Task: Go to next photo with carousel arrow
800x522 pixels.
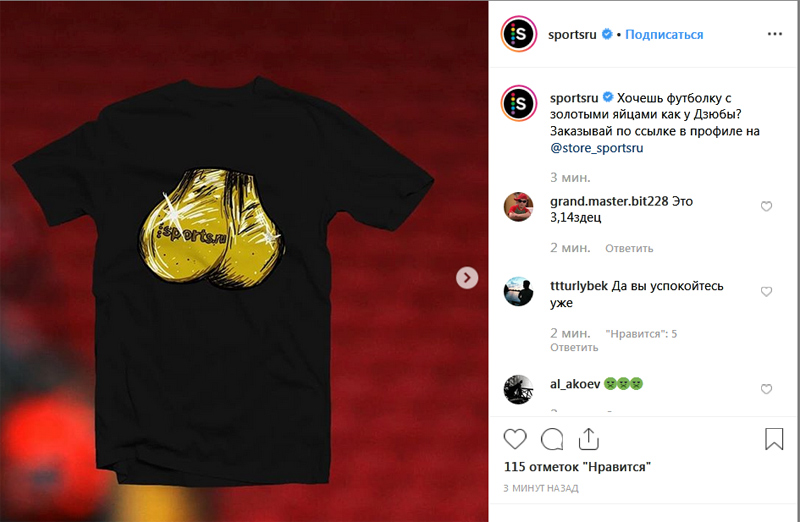Action: click(x=467, y=278)
